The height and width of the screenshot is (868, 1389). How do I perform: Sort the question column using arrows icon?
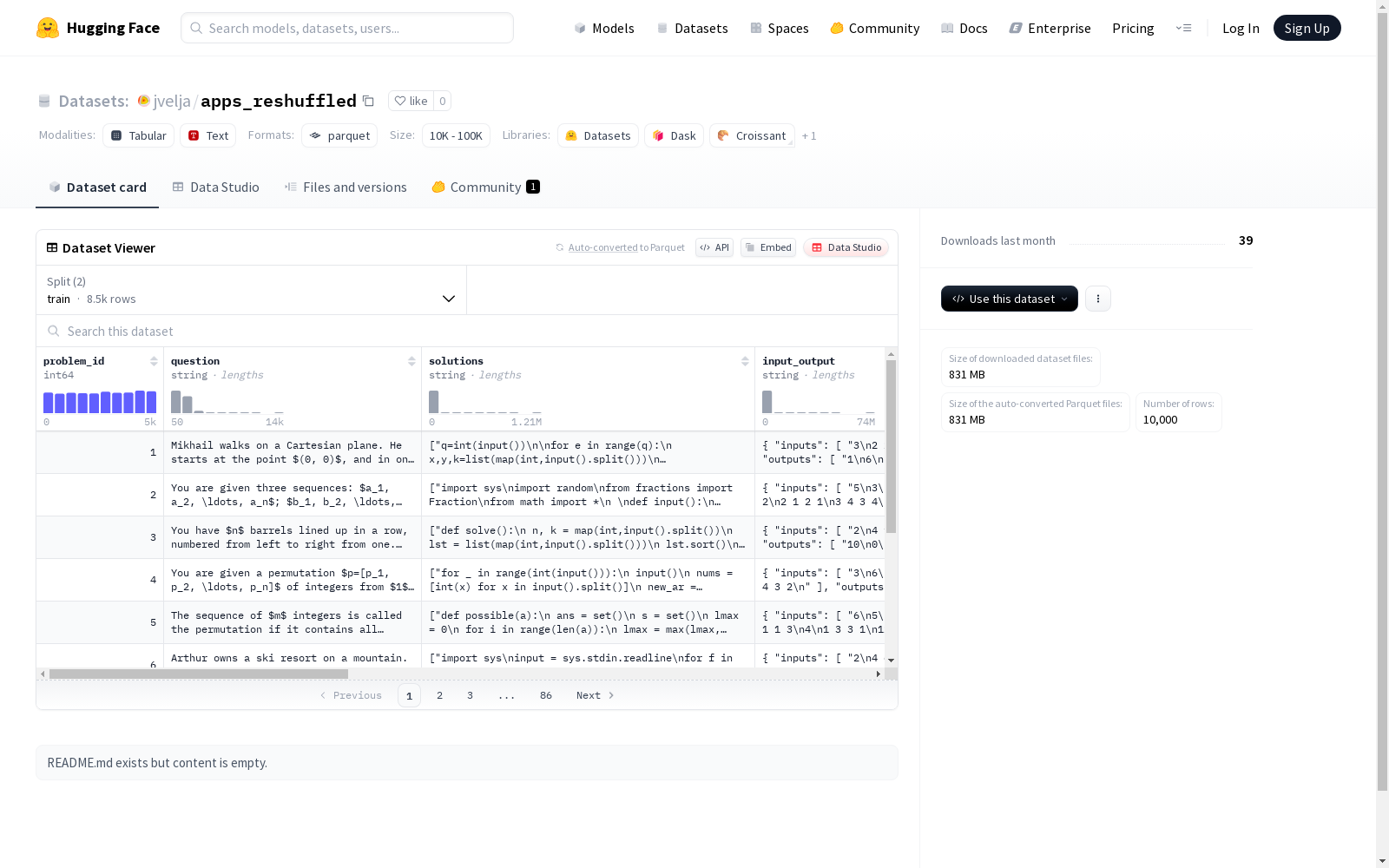pyautogui.click(x=411, y=361)
